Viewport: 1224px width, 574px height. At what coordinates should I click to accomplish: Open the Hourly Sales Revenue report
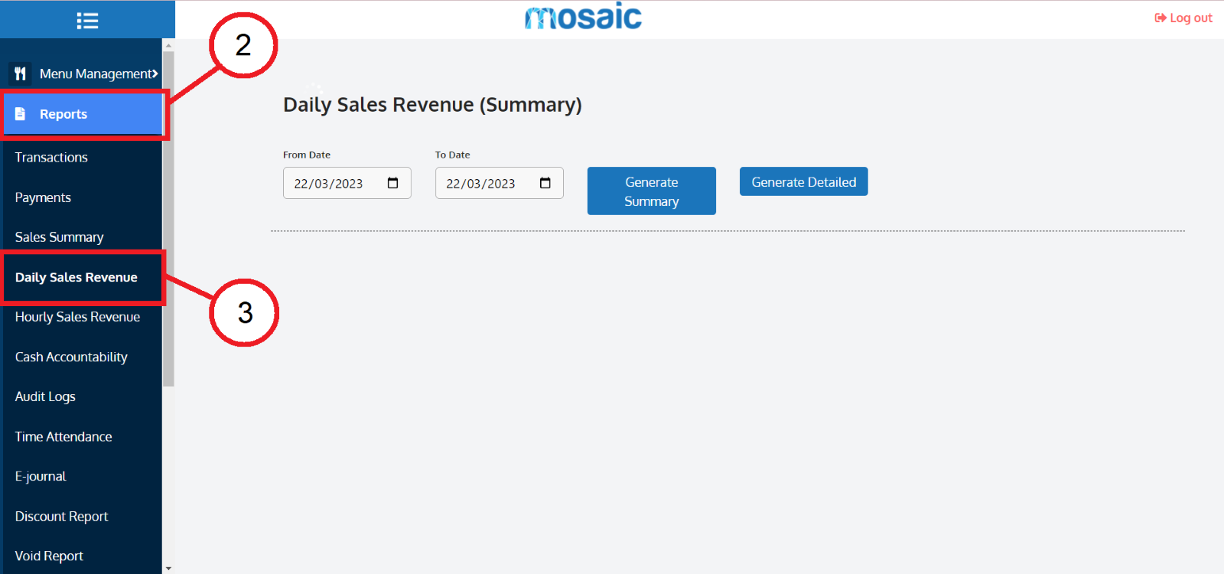click(77, 317)
